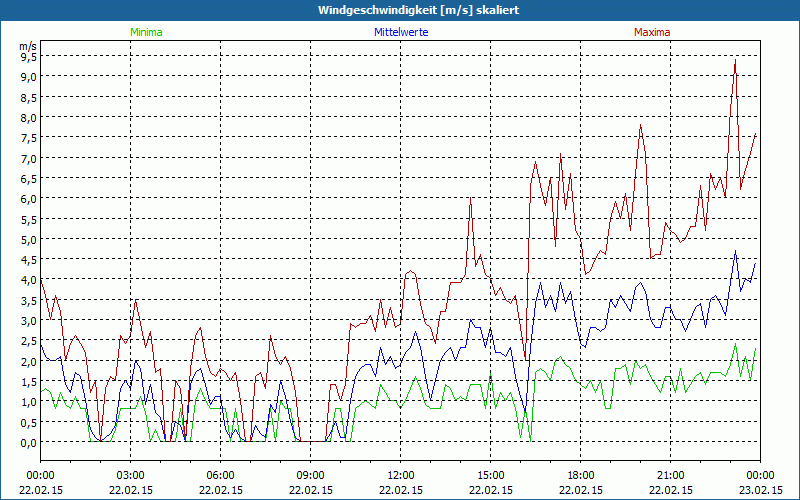Click the chart title Windgeschwindigkeit [m/s] skaliert
This screenshot has width=800, height=500.
[x=418, y=10]
